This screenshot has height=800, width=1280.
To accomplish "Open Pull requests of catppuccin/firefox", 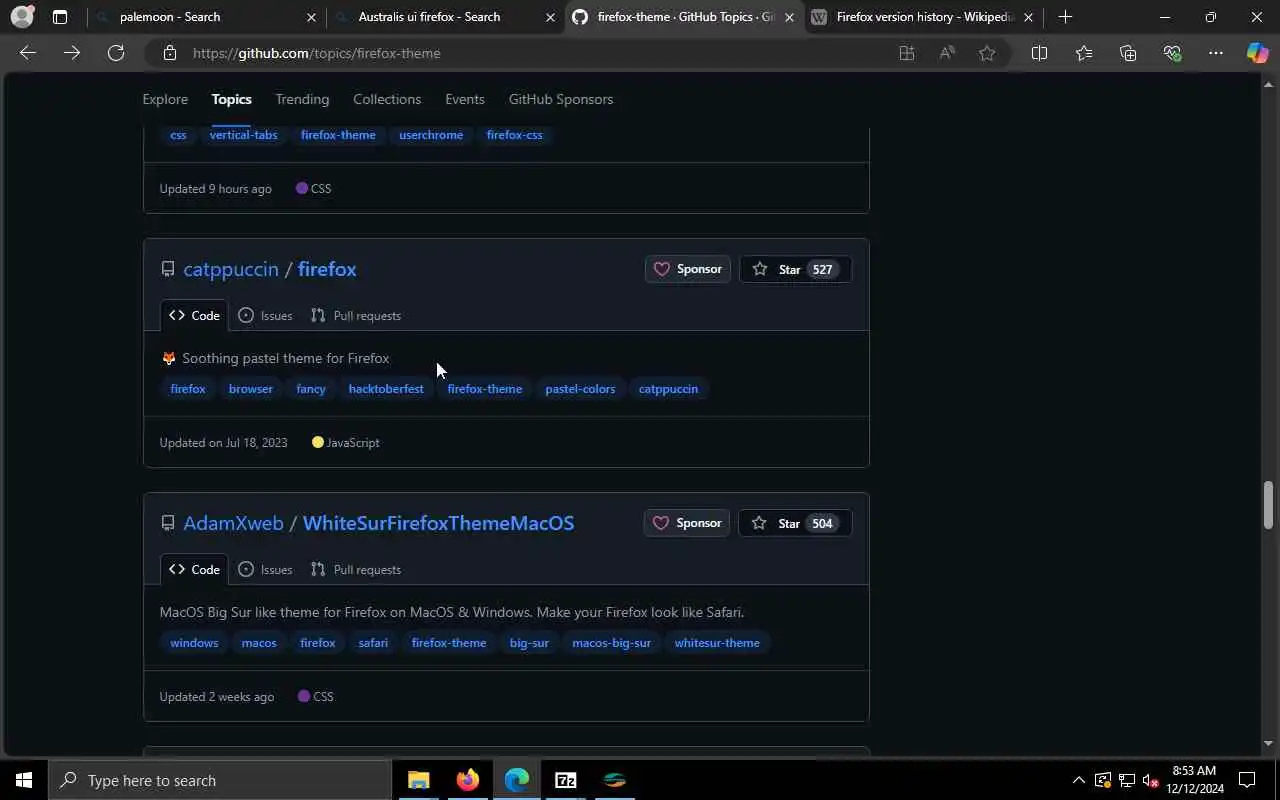I will 356,315.
